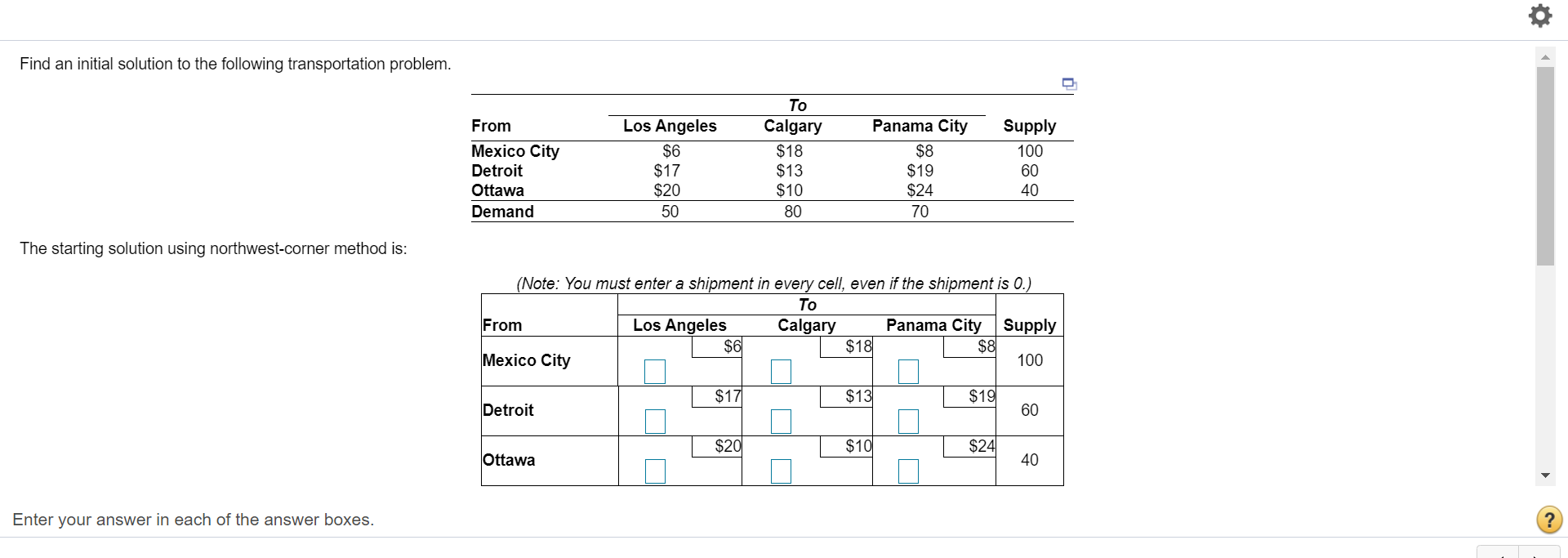1568x558 pixels.
Task: Select the Detroit to Calgary shipment box
Action: coord(781,421)
